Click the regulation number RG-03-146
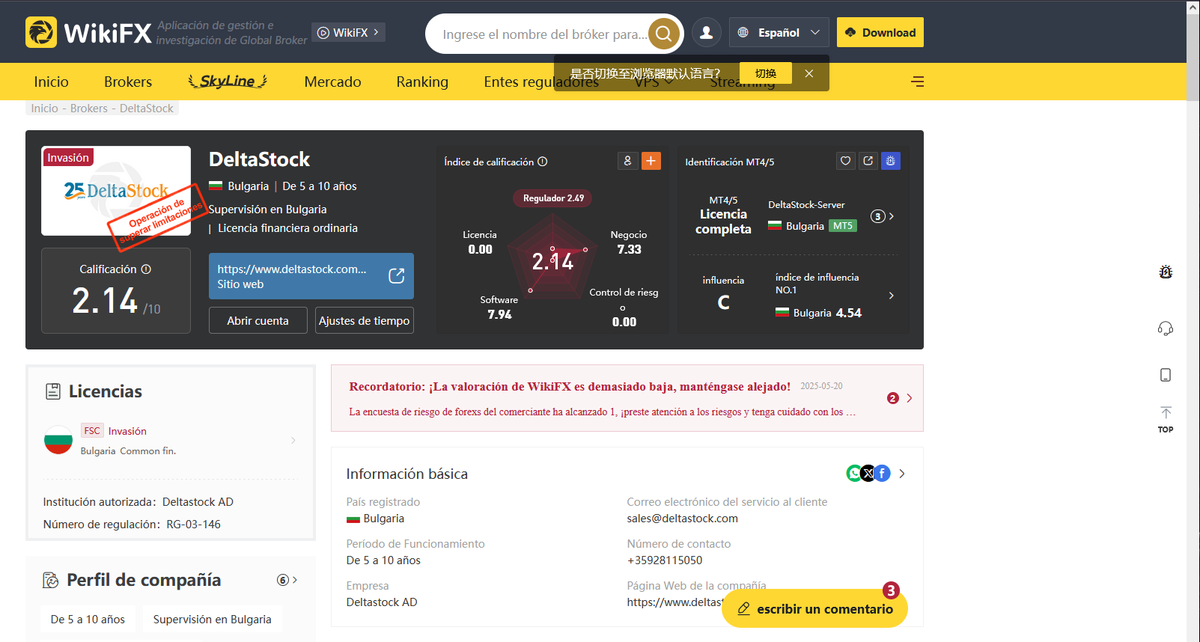The height and width of the screenshot is (642, 1200). point(194,524)
